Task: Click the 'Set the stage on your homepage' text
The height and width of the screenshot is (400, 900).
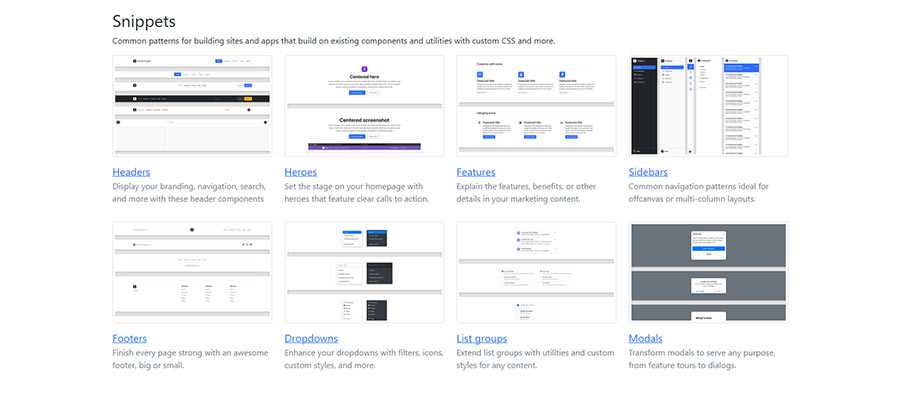Action: 357,193
